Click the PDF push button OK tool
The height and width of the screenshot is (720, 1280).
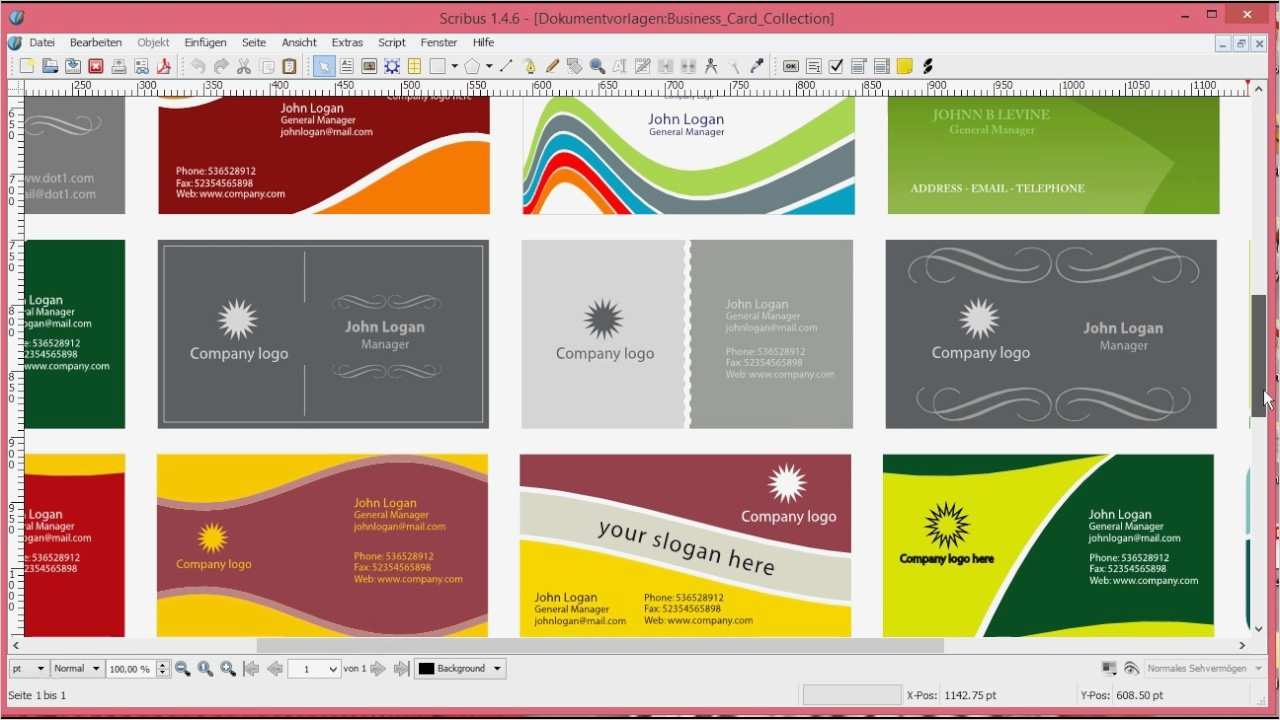tap(790, 67)
